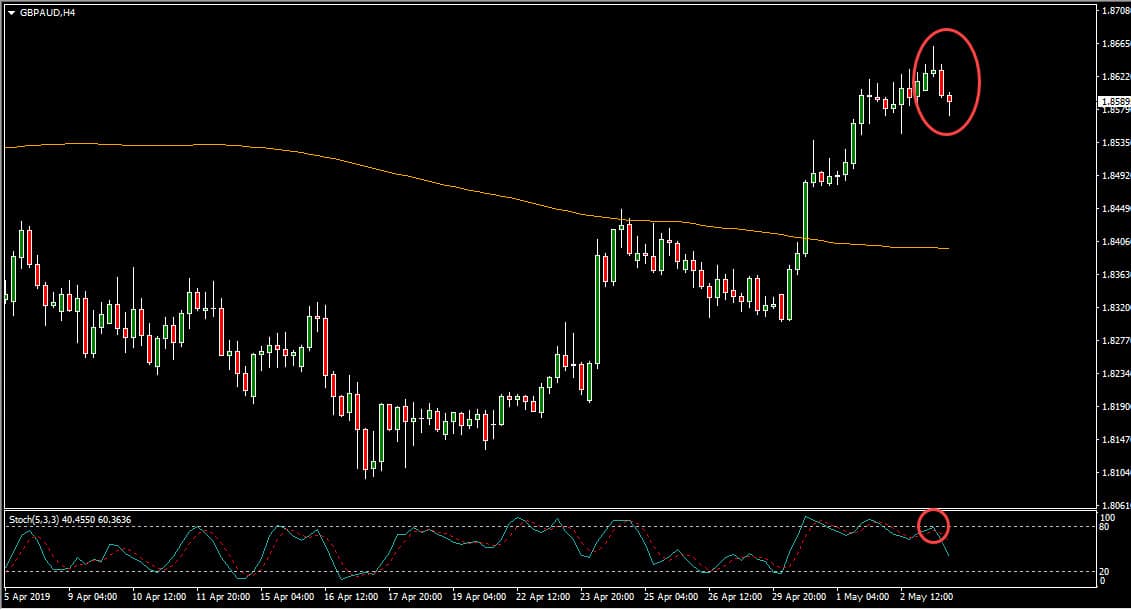Select the 80 level on the stochastic scale
This screenshot has height=610, width=1131.
[1103, 527]
